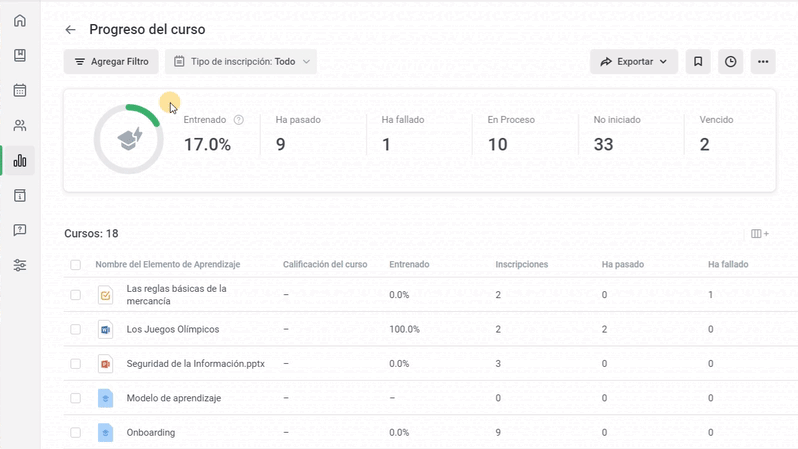Open the calendar icon in sidebar

(20, 91)
